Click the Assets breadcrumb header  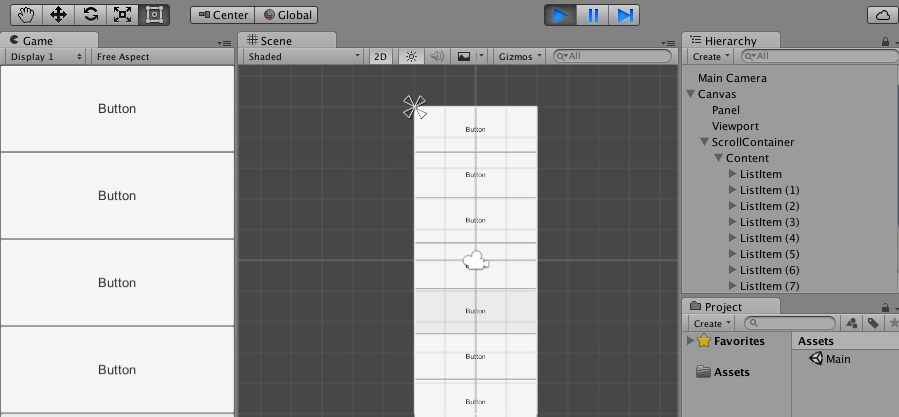[x=816, y=341]
